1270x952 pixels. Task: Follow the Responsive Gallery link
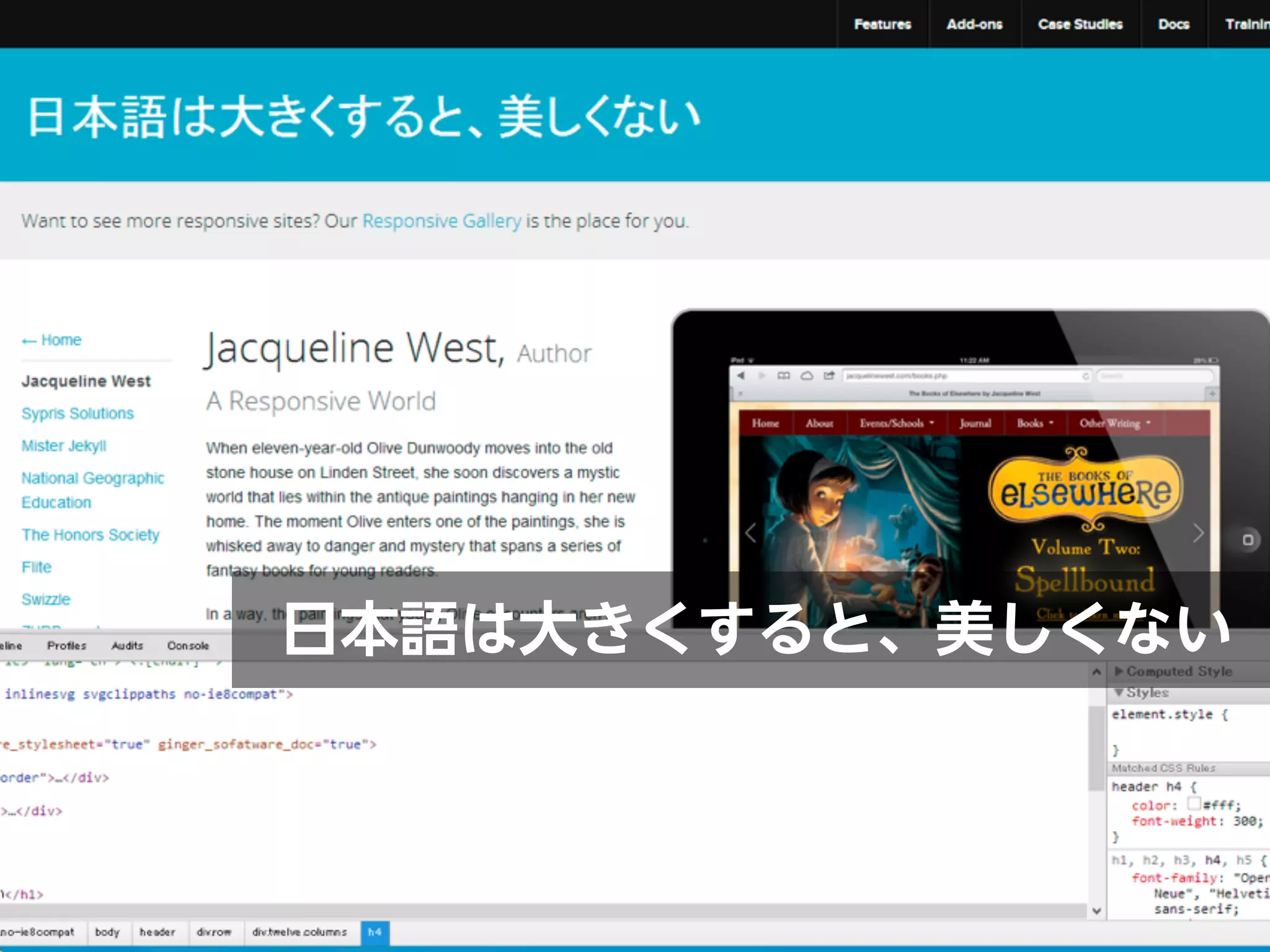click(442, 221)
